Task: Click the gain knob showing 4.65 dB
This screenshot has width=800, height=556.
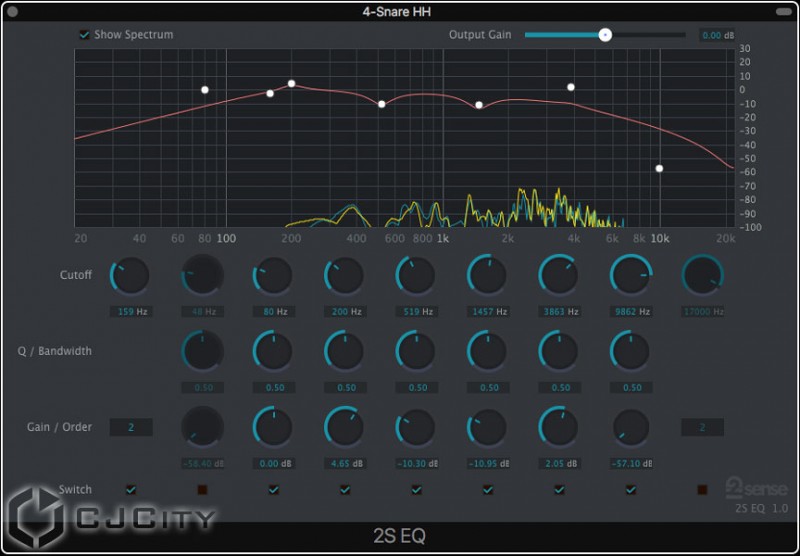Action: [x=344, y=427]
